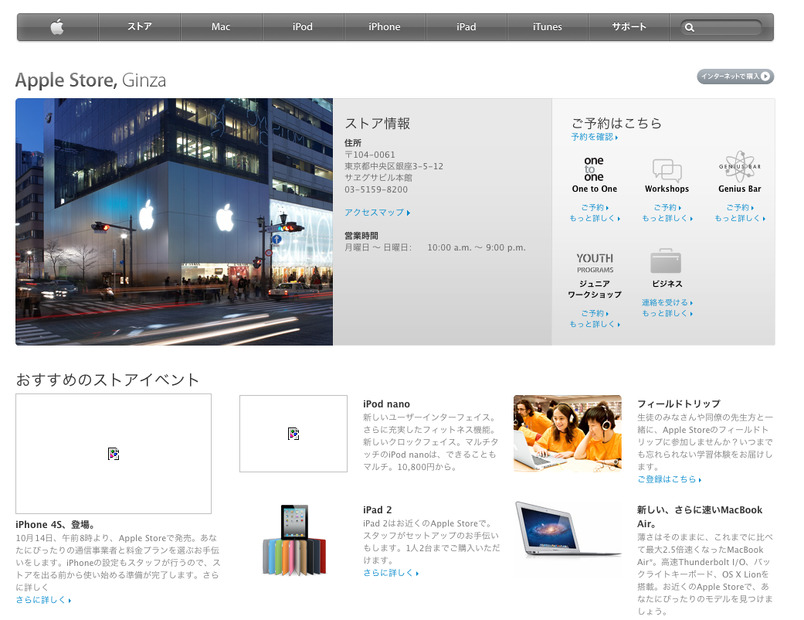
Task: Click the Workshops label
Action: click(667, 189)
